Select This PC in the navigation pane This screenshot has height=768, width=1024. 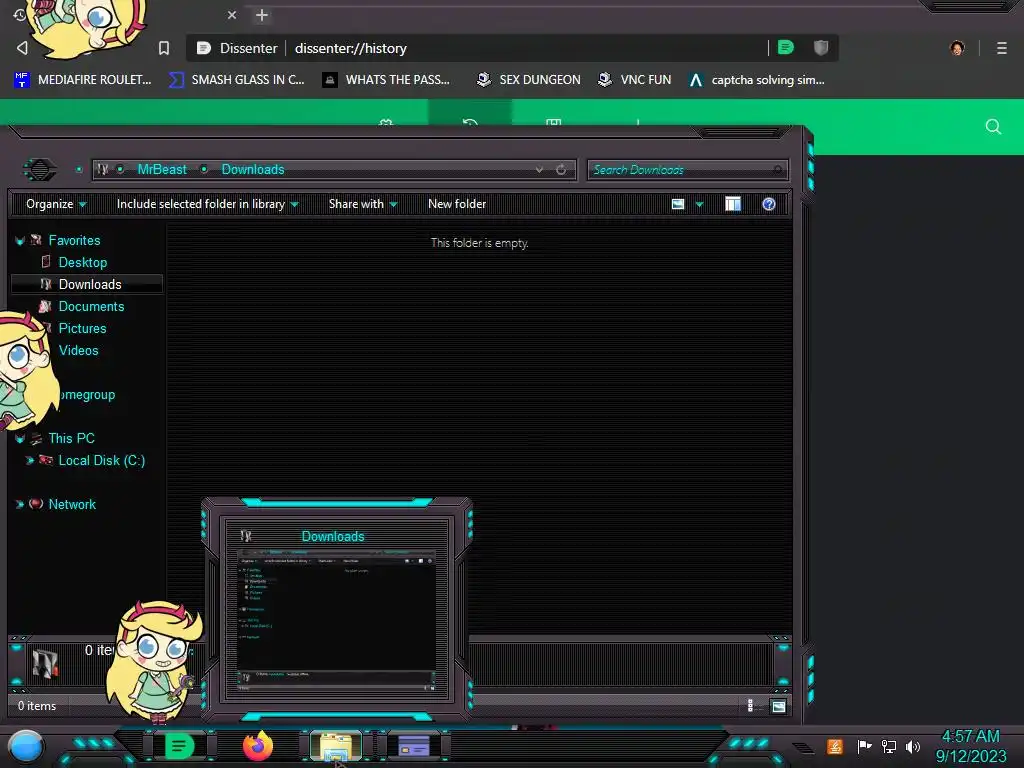[x=71, y=438]
